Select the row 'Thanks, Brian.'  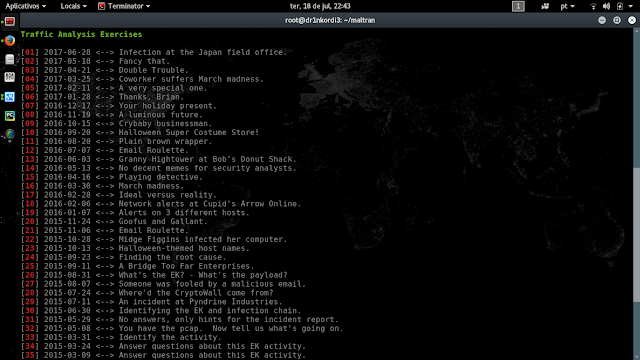(102, 97)
